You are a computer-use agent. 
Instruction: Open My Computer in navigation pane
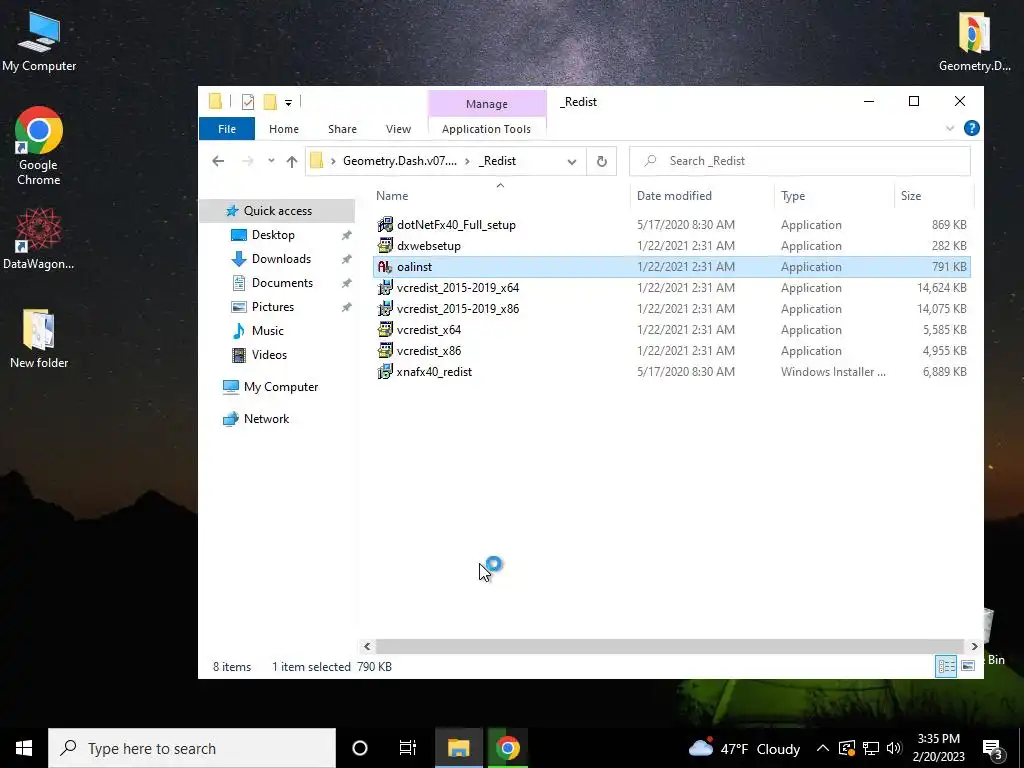click(x=281, y=387)
